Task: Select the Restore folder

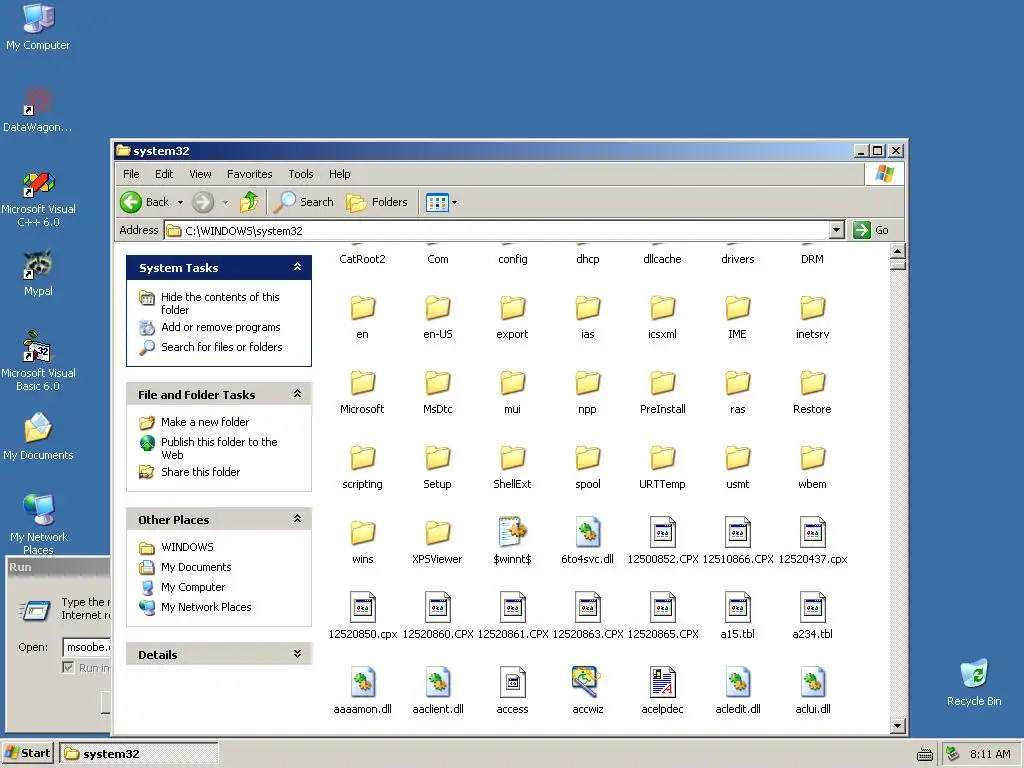Action: tap(812, 392)
